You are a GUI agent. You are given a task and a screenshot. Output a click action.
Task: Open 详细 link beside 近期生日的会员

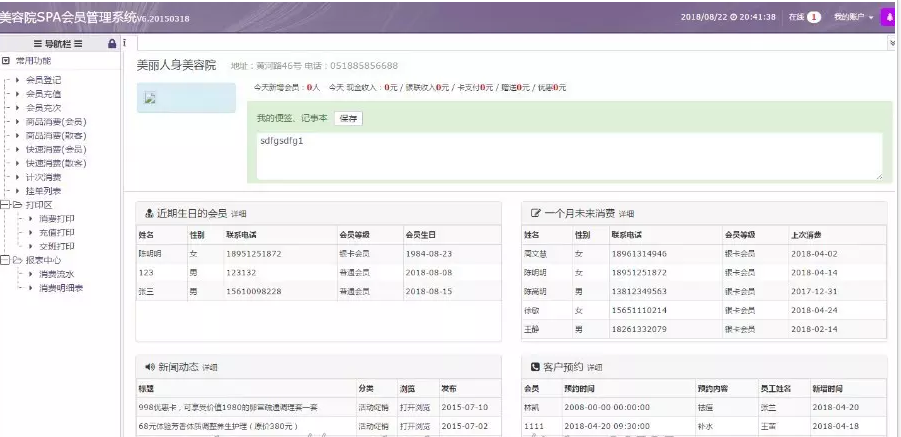click(238, 214)
